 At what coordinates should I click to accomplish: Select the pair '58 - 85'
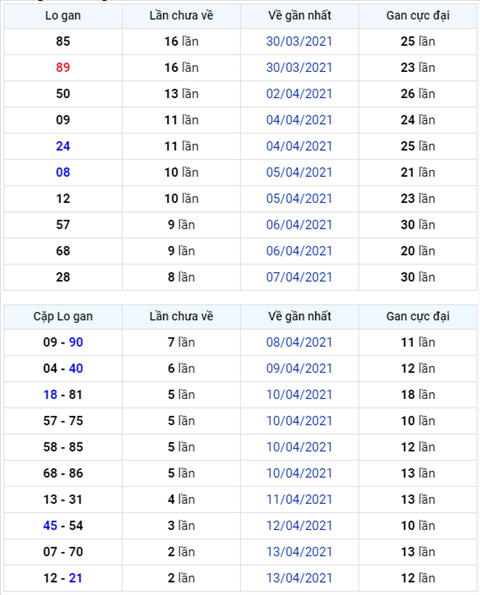(x=63, y=447)
